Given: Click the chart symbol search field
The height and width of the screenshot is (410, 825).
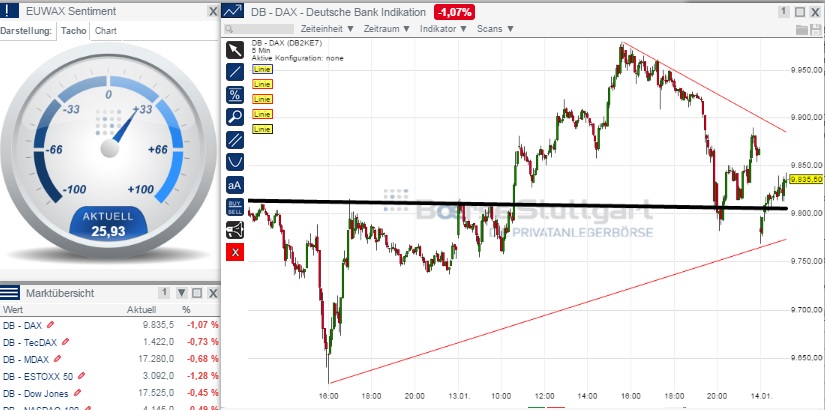Looking at the screenshot, I should [259, 29].
